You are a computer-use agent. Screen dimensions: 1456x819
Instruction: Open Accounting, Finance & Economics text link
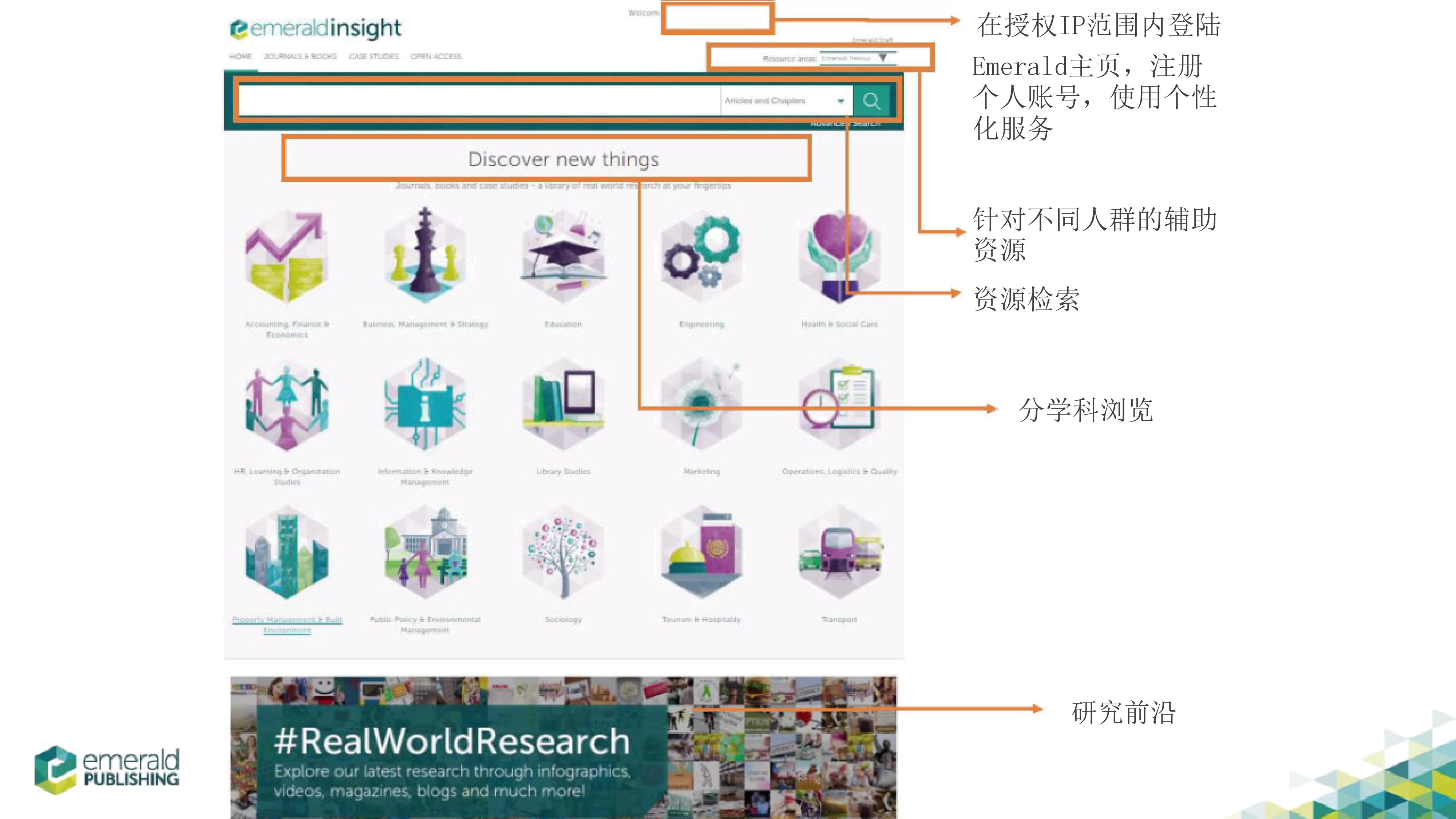(x=286, y=329)
